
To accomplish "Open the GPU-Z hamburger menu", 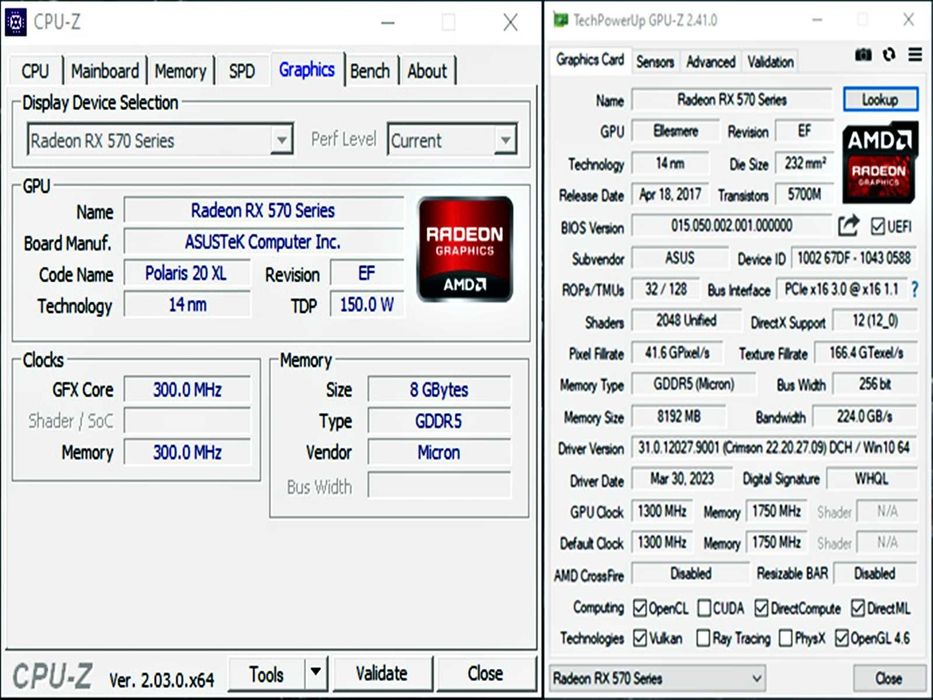I will [915, 55].
